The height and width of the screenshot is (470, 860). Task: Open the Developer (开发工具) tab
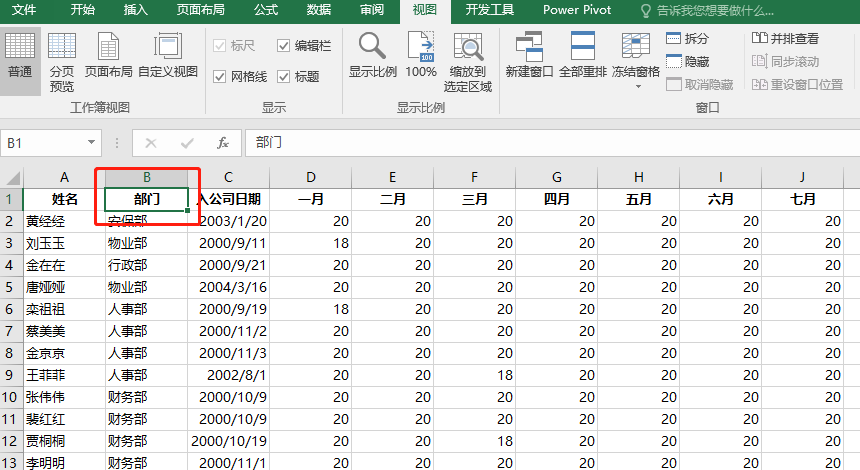pos(490,10)
